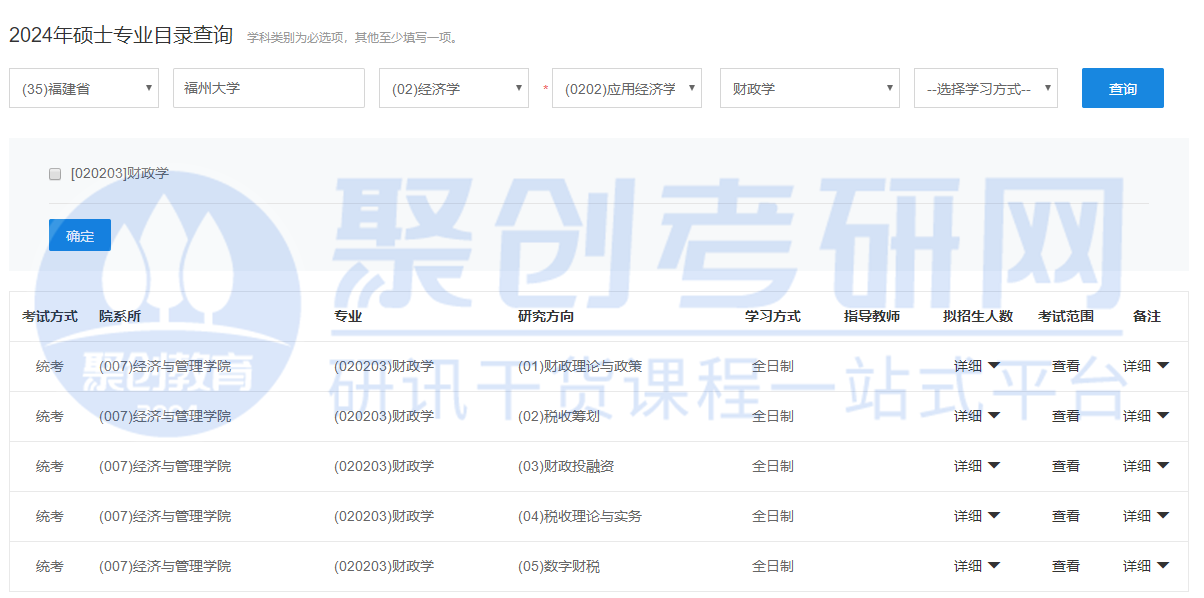This screenshot has height=598, width=1204.
Task: Click 统考 in the 税收理论与实务 row
Action: pyautogui.click(x=50, y=516)
